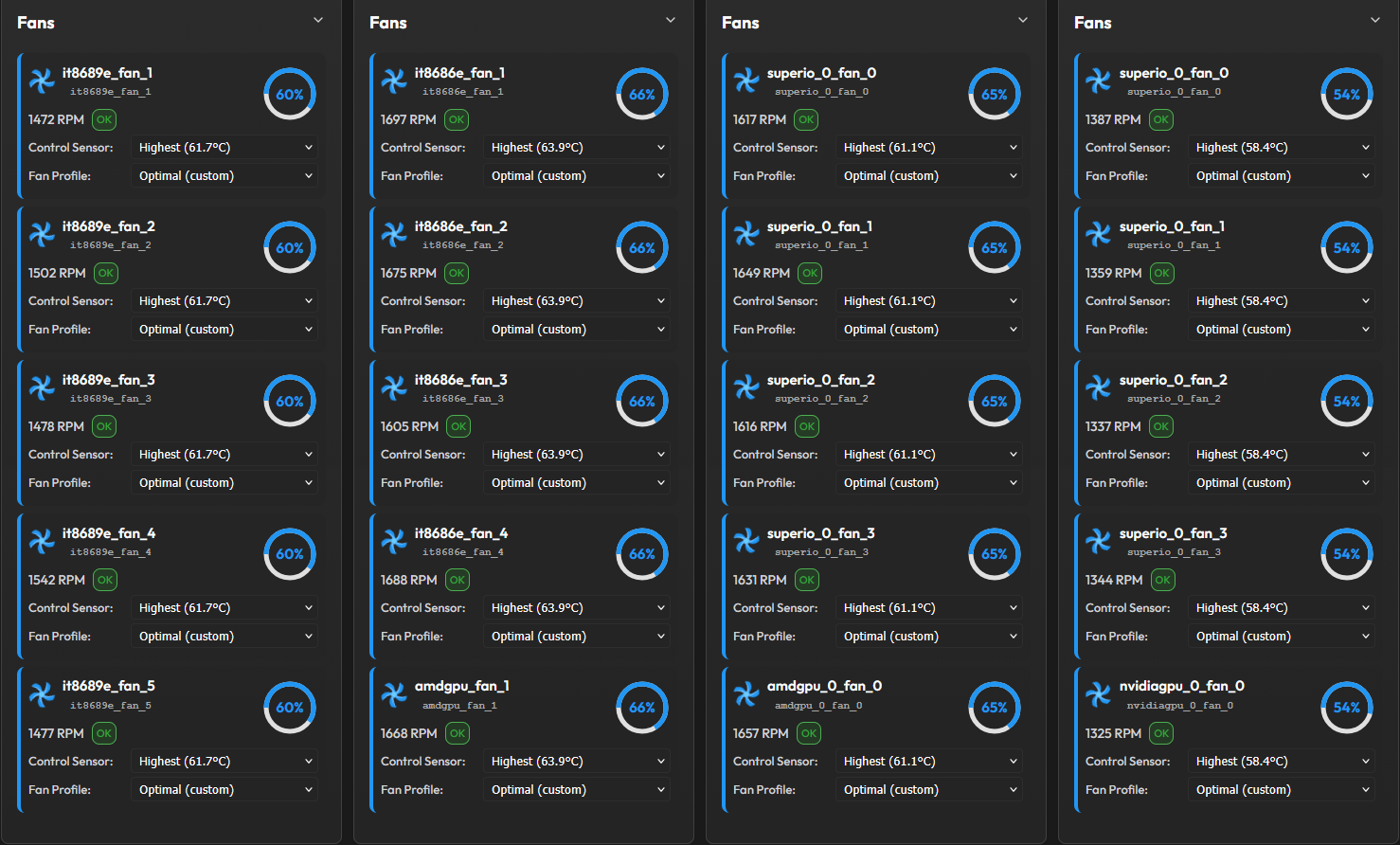
Task: Open Fan Profile dropdown for it8686e_fan_3
Action: click(x=577, y=483)
